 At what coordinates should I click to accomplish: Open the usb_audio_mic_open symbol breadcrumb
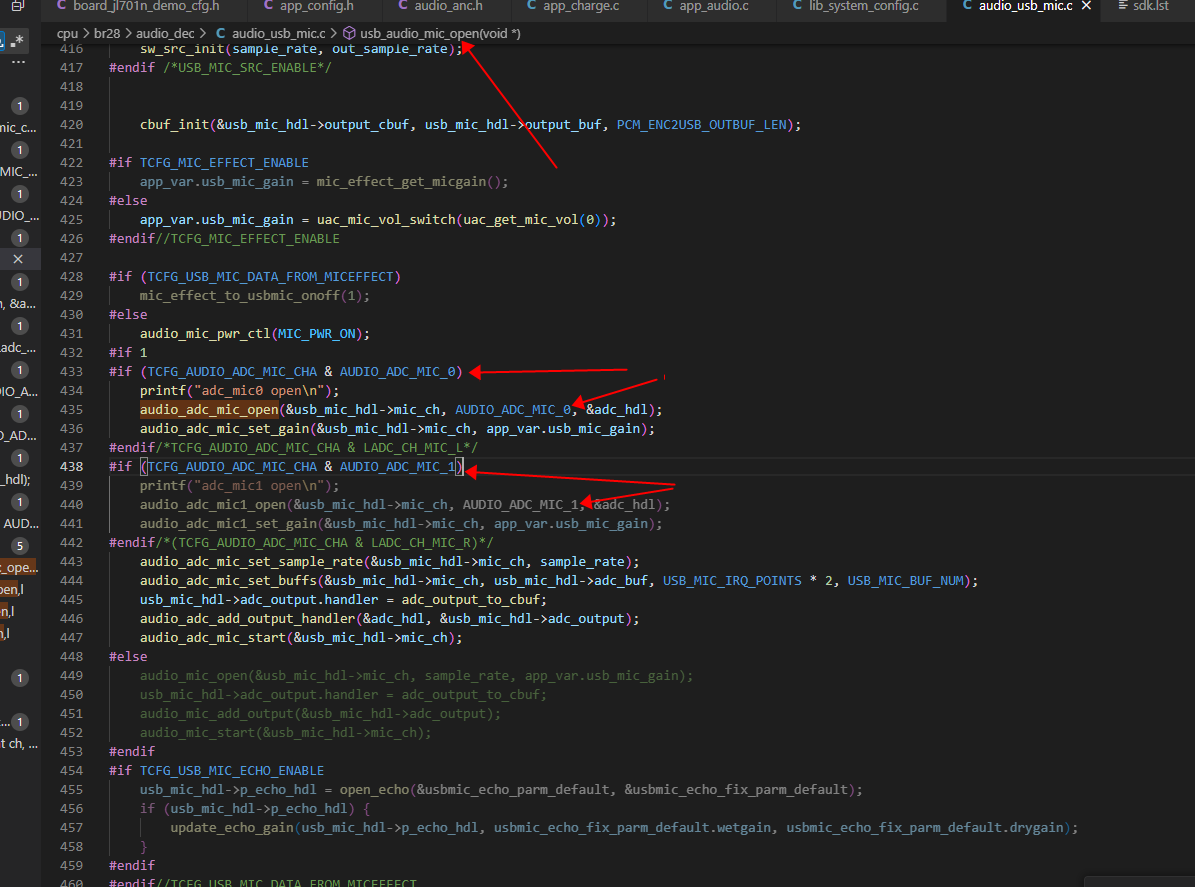(440, 34)
